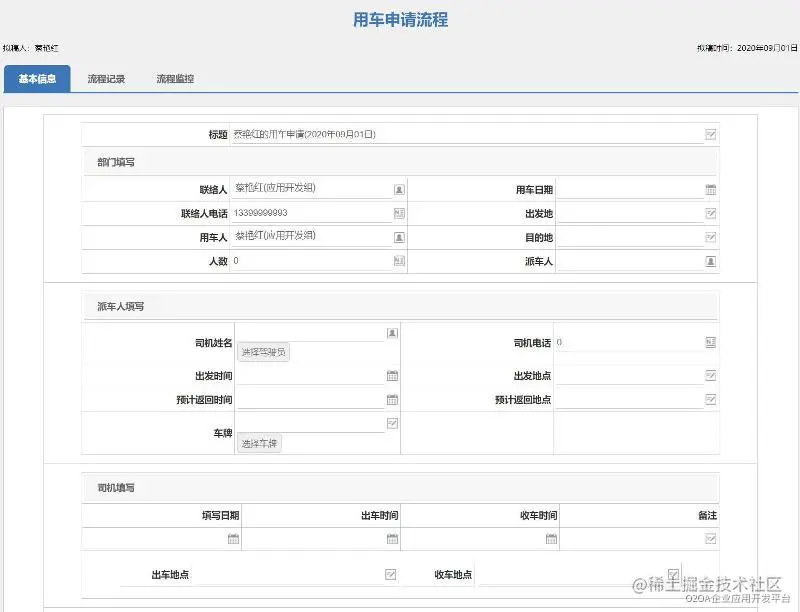
Task: Click the 预计返回地点 input field
Action: coord(630,399)
